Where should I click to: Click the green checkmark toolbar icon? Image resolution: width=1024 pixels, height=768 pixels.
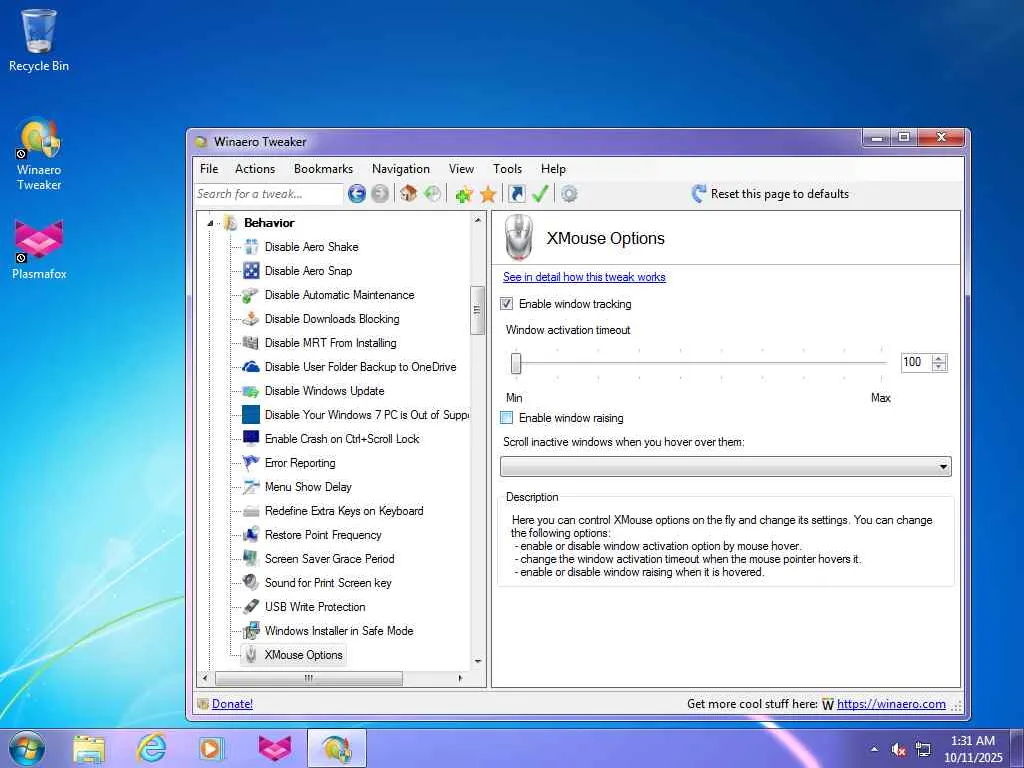[540, 194]
